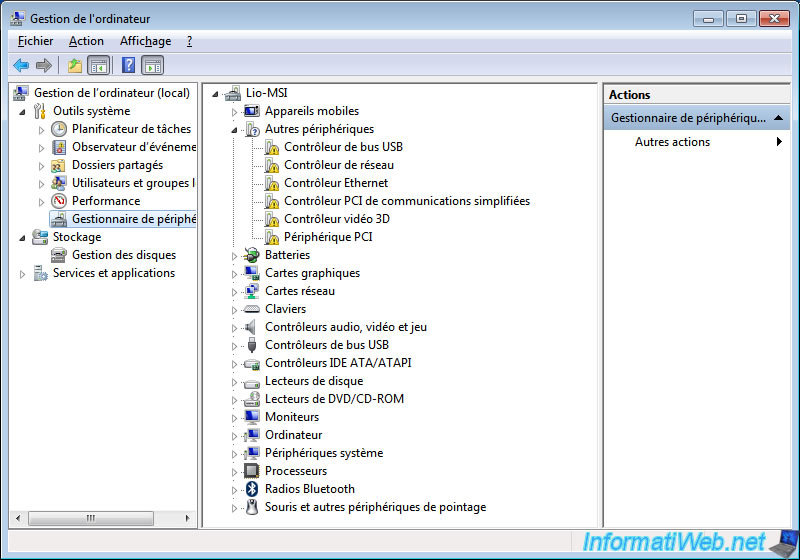Click the Radios Bluetooth icon
The height and width of the screenshot is (560, 800).
[252, 489]
